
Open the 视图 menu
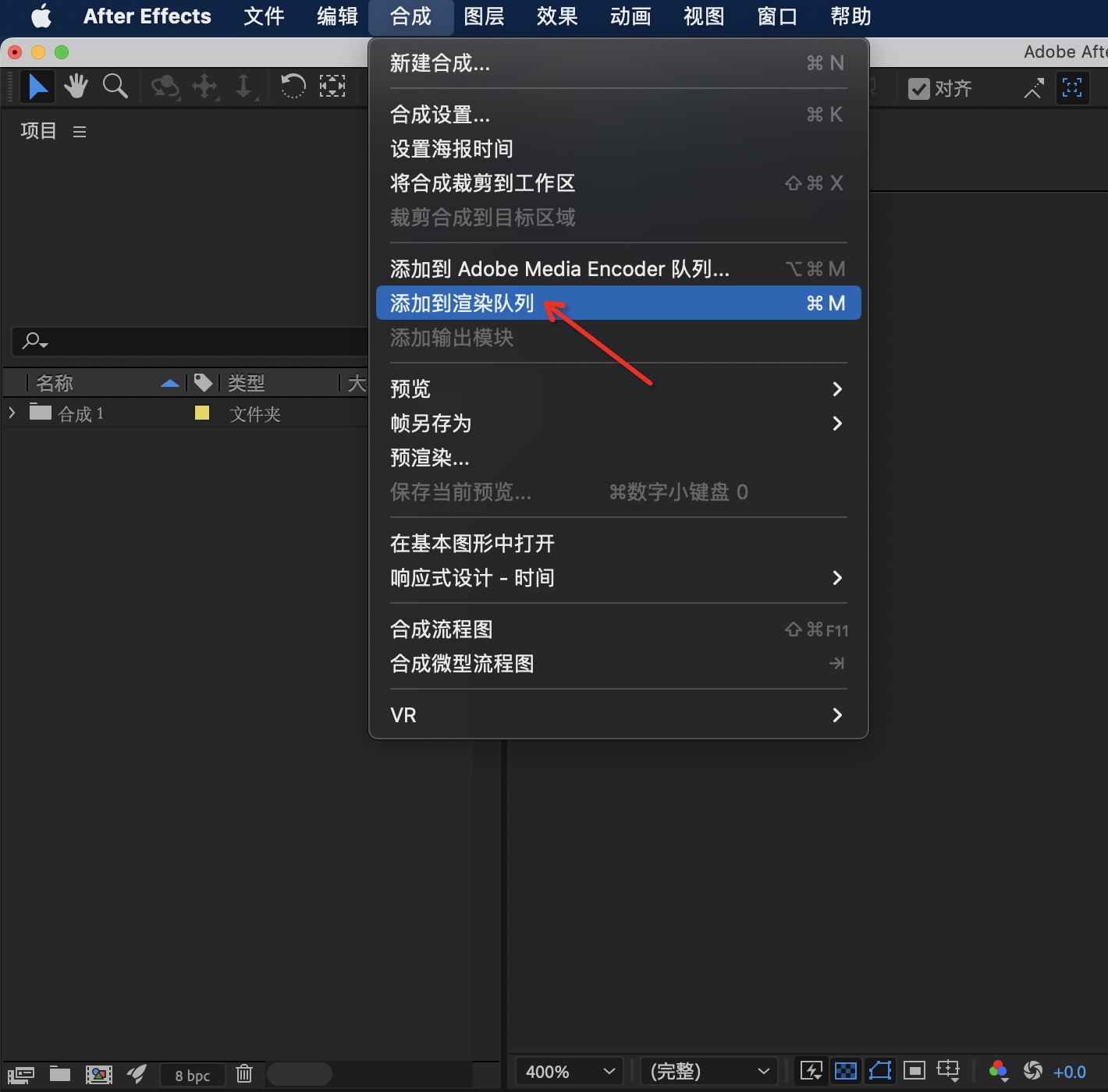(704, 16)
